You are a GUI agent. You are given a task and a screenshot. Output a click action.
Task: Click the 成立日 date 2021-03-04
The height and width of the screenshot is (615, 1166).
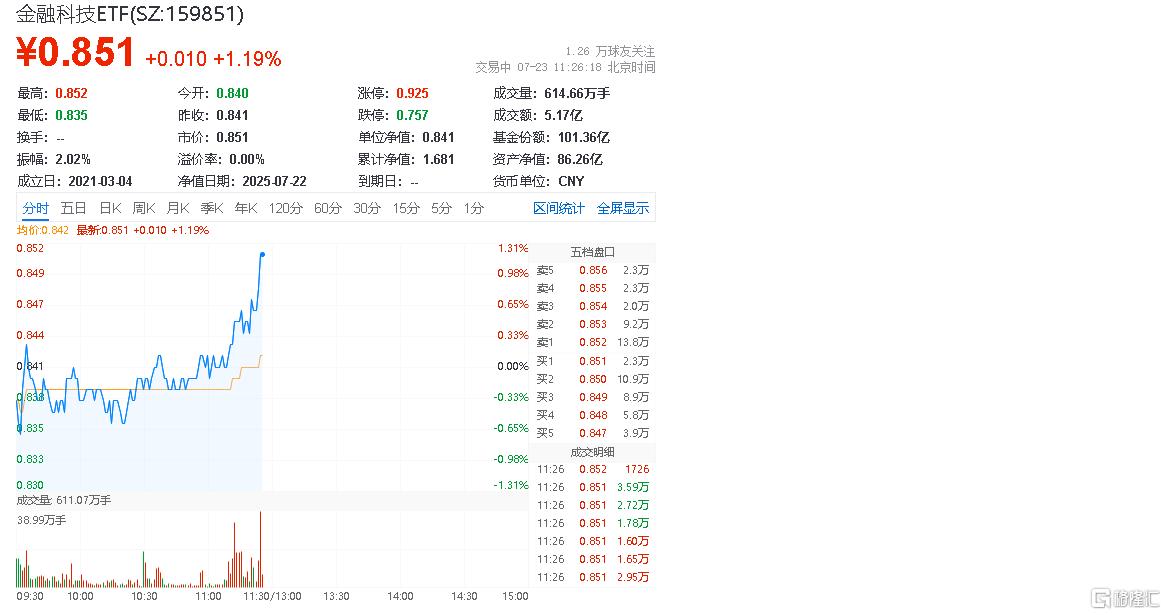click(x=100, y=181)
